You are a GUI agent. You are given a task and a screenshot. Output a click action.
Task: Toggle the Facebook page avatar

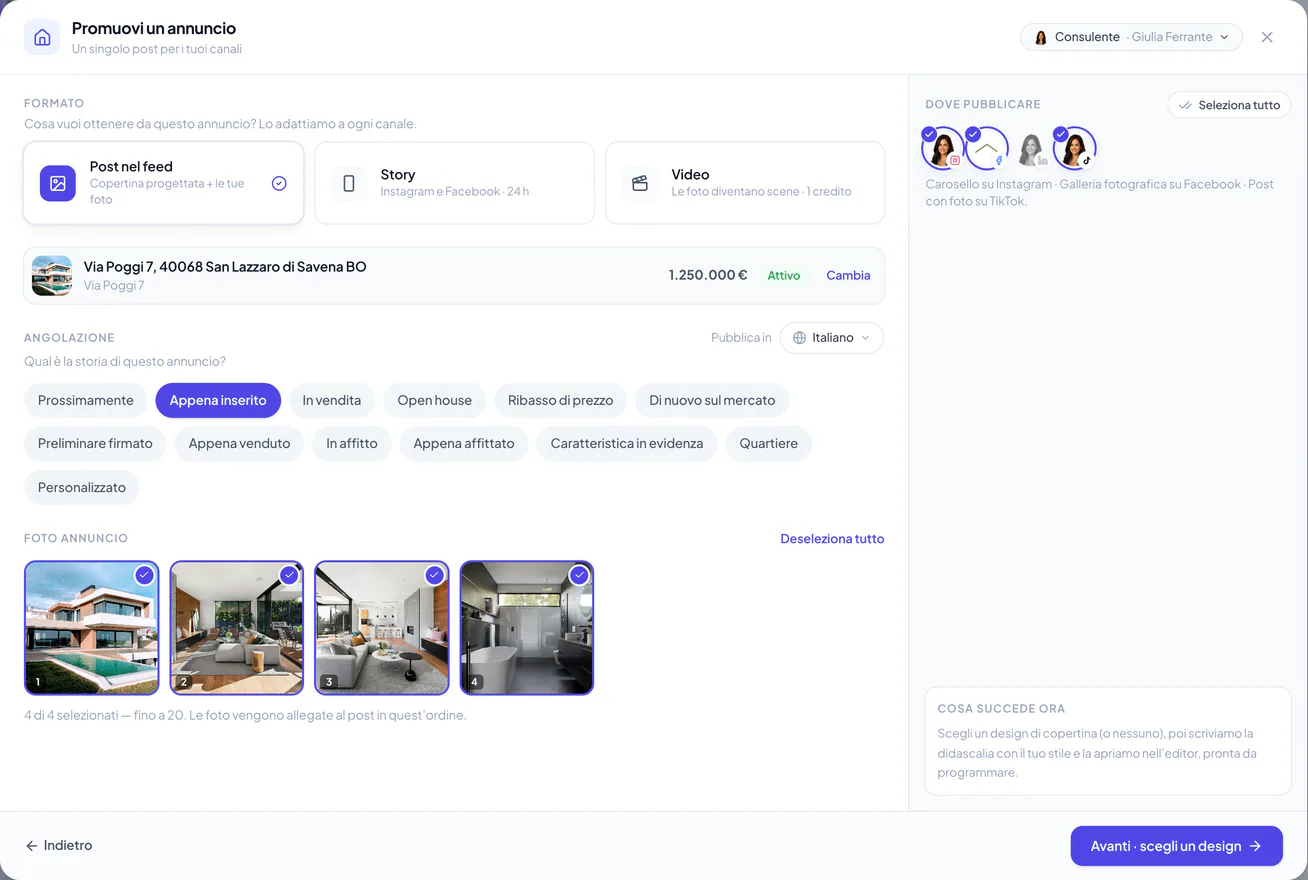coord(987,148)
